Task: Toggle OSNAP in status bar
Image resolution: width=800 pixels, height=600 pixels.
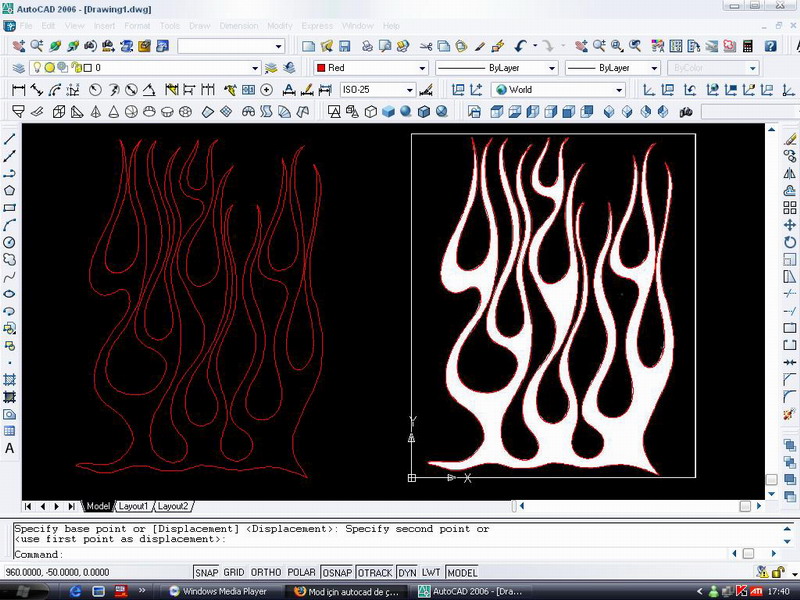Action: pyautogui.click(x=337, y=572)
